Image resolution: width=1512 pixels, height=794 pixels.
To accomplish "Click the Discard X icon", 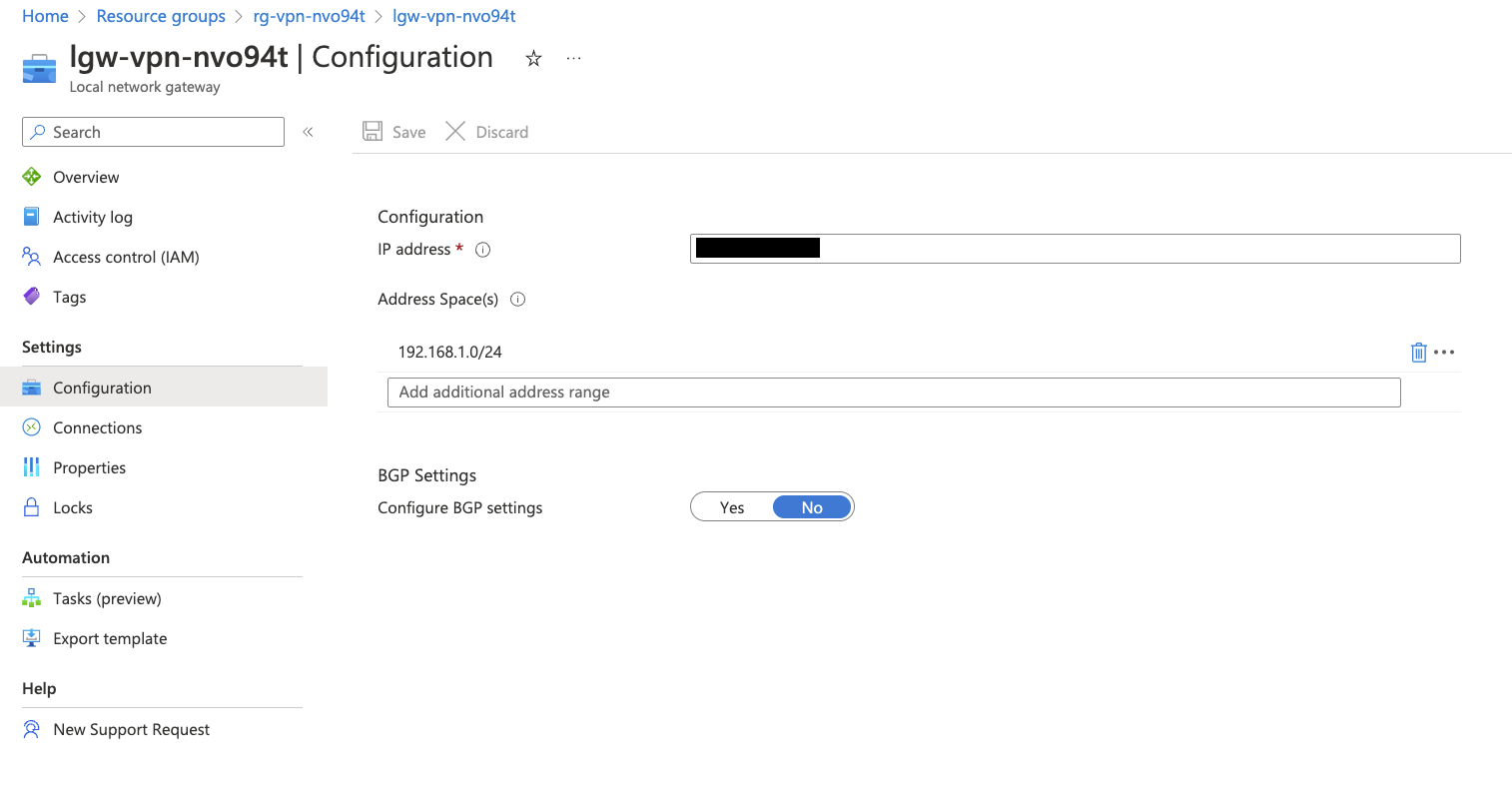I will click(455, 131).
